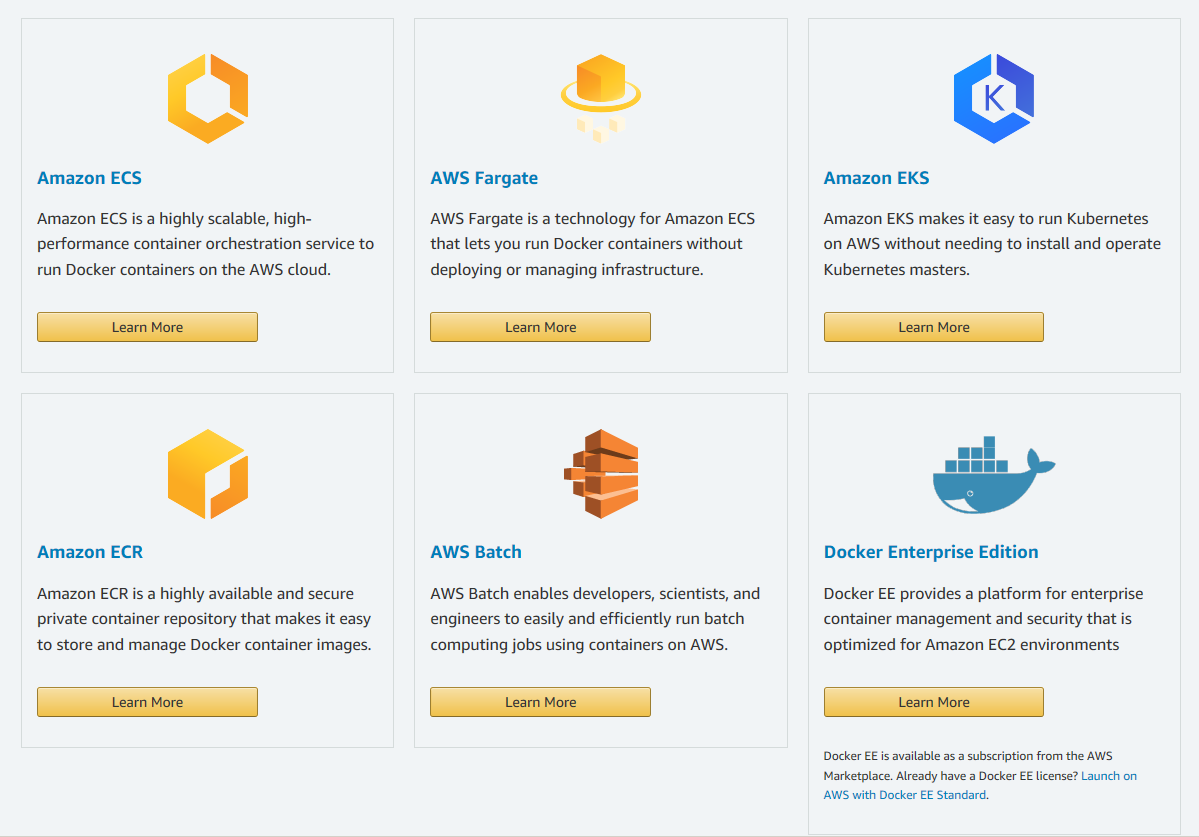Click the Amazon EKS Kubernetes icon
The image size is (1199, 837).
(994, 99)
